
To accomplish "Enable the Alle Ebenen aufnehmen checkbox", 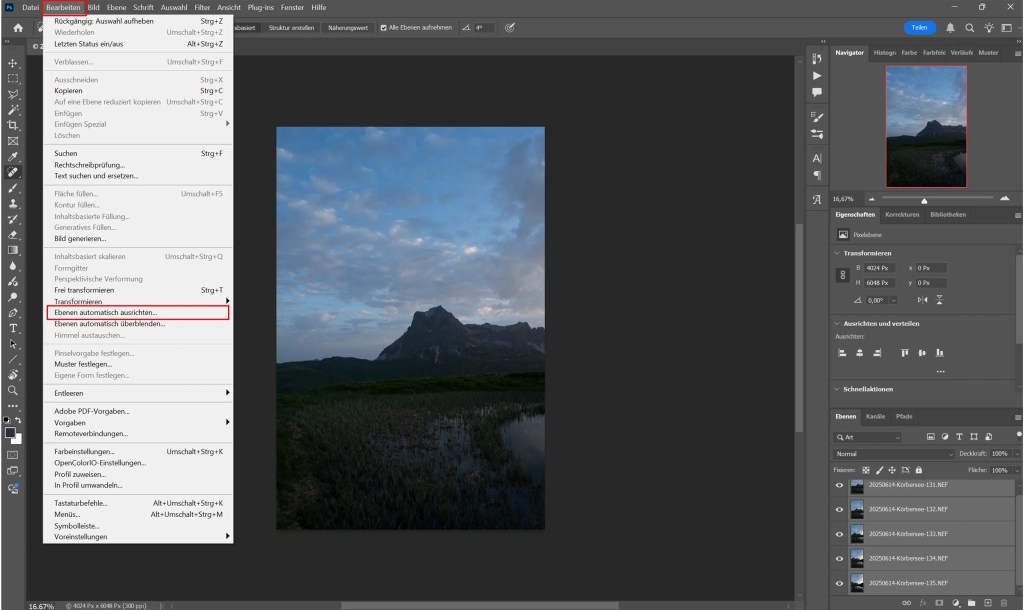I will click(382, 28).
